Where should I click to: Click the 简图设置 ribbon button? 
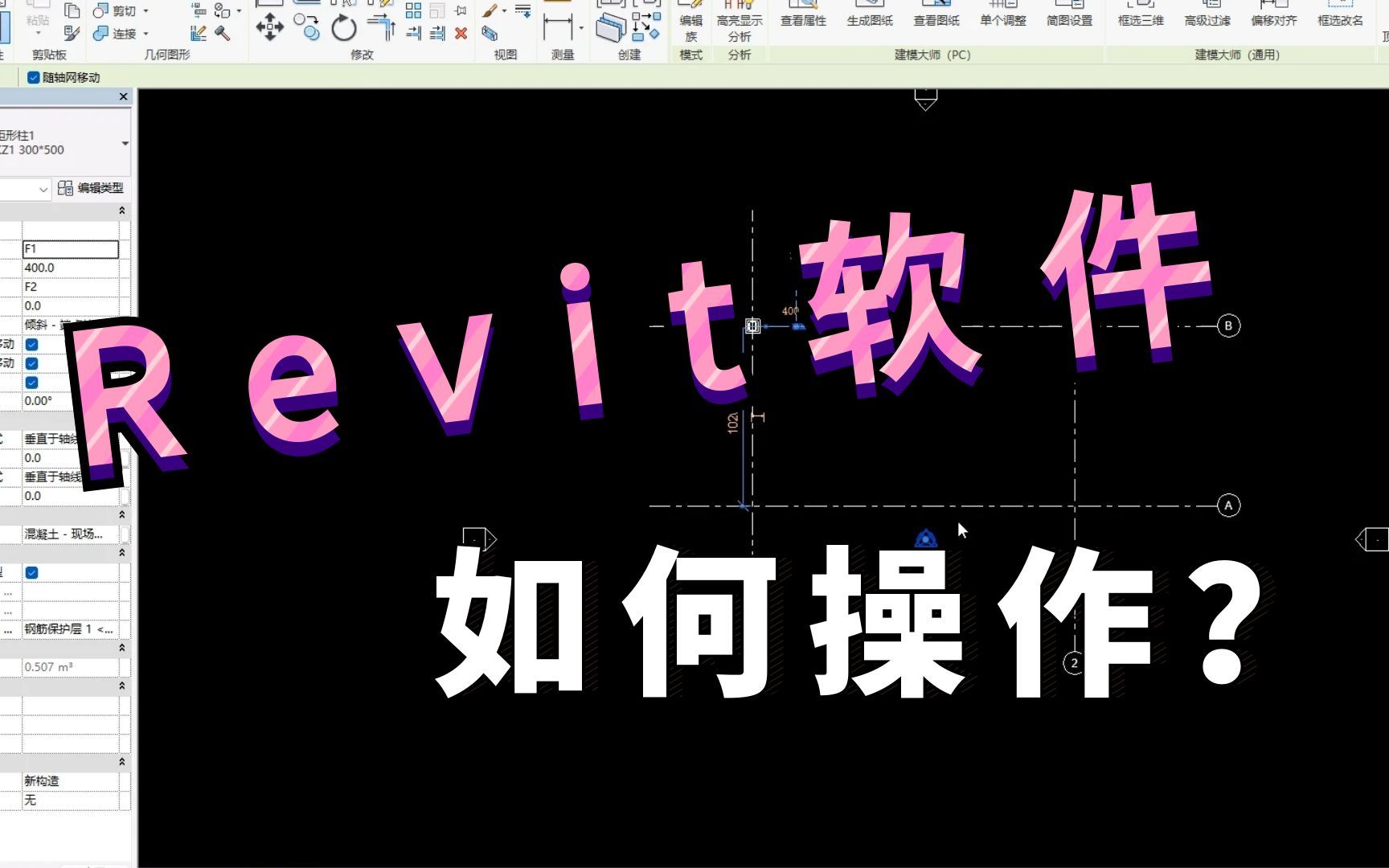[x=1070, y=14]
